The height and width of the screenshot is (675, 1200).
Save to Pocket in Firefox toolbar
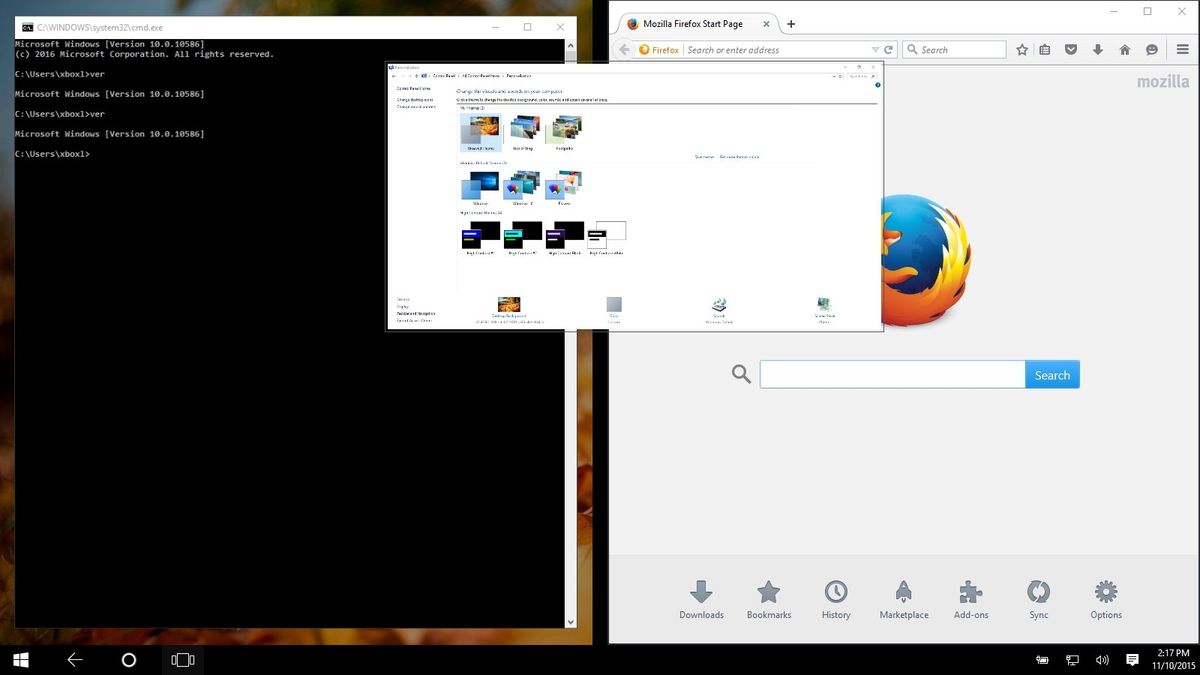click(x=1071, y=49)
